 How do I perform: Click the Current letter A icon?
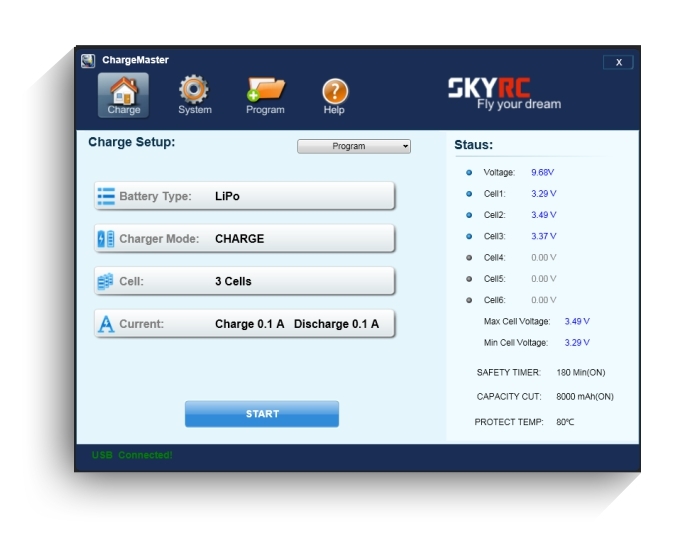[106, 324]
